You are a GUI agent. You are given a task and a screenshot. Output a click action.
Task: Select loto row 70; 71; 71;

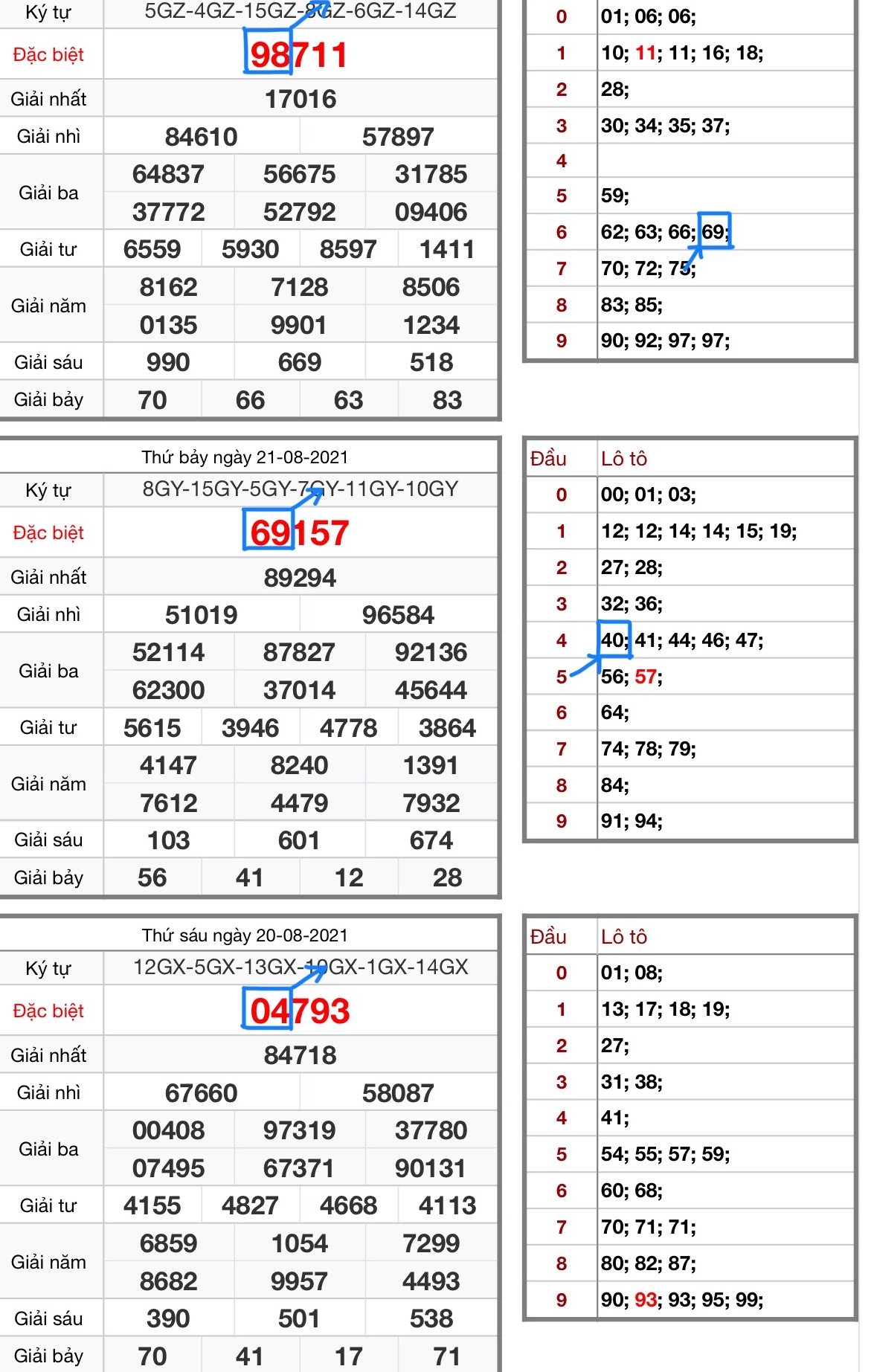click(649, 1227)
